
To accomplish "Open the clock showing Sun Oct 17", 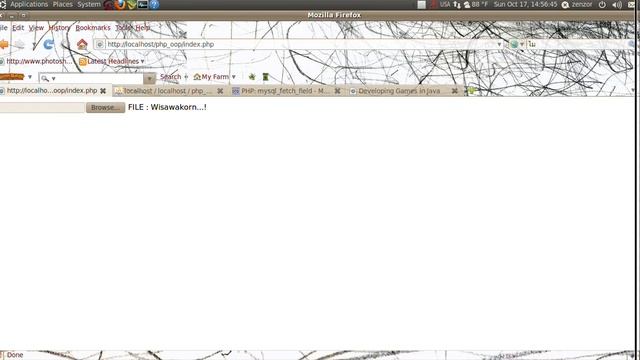I will click(x=525, y=4).
